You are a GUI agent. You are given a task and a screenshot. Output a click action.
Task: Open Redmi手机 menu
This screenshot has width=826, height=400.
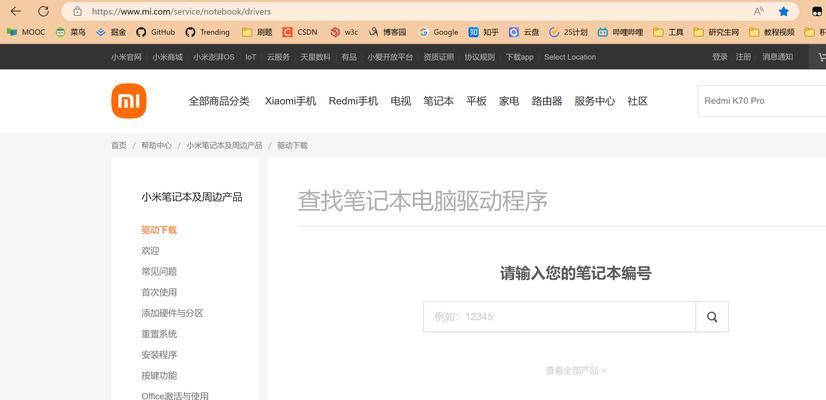point(353,101)
